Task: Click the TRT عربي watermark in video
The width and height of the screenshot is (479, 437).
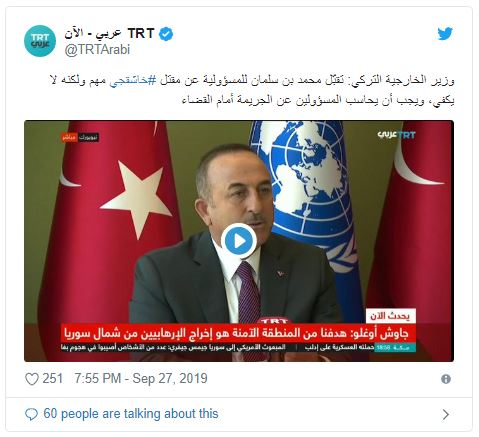Action: (x=397, y=135)
